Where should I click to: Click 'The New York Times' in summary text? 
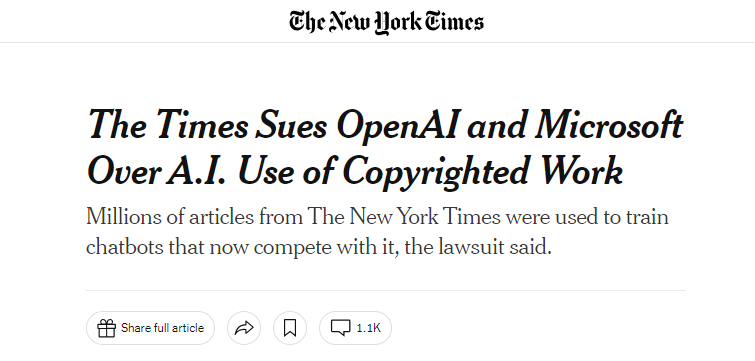tap(403, 217)
